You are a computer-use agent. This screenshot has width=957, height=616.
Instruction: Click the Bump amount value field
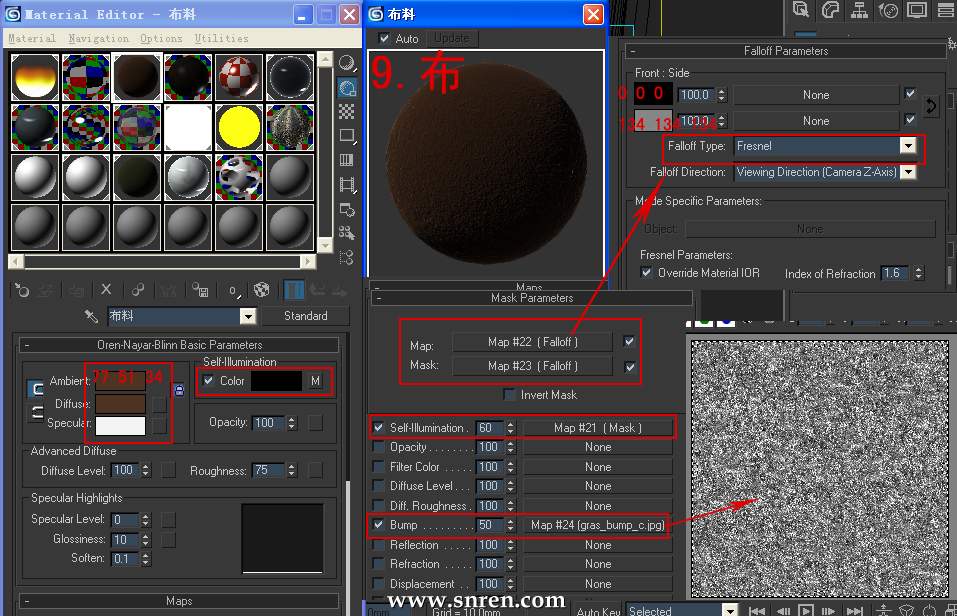491,524
